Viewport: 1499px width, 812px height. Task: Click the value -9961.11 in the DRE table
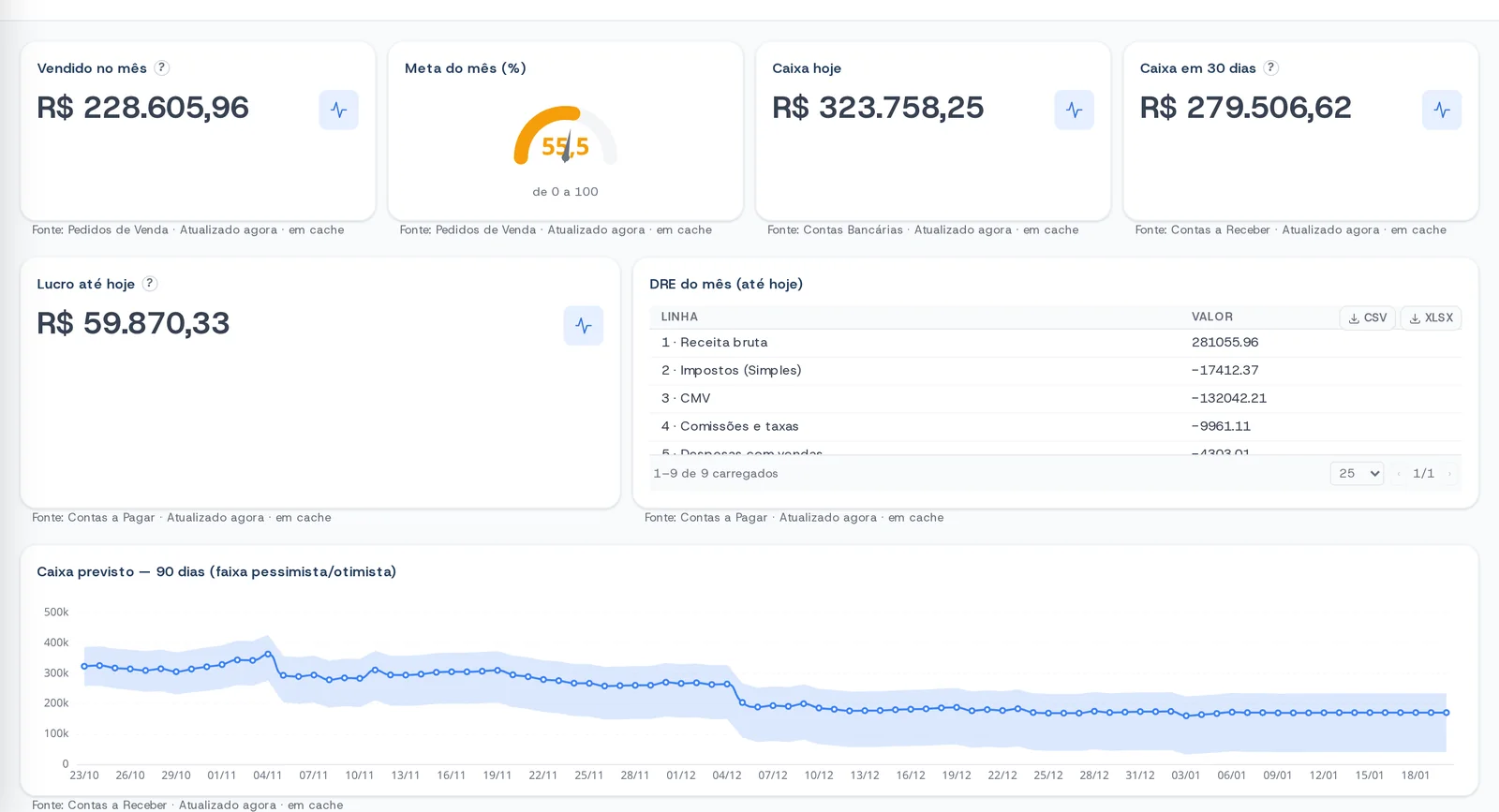coord(1221,426)
